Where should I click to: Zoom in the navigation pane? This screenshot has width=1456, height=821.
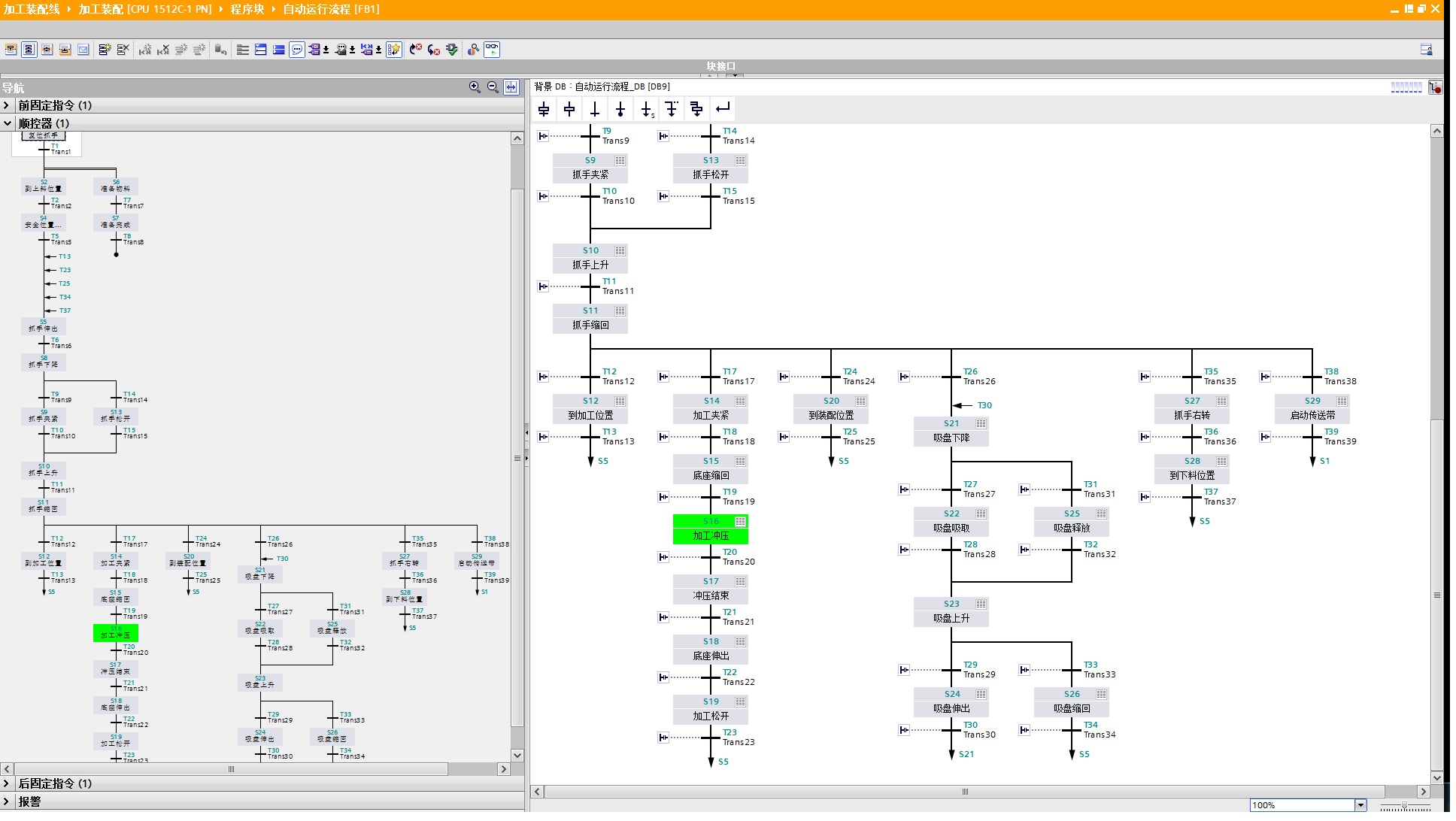[475, 87]
